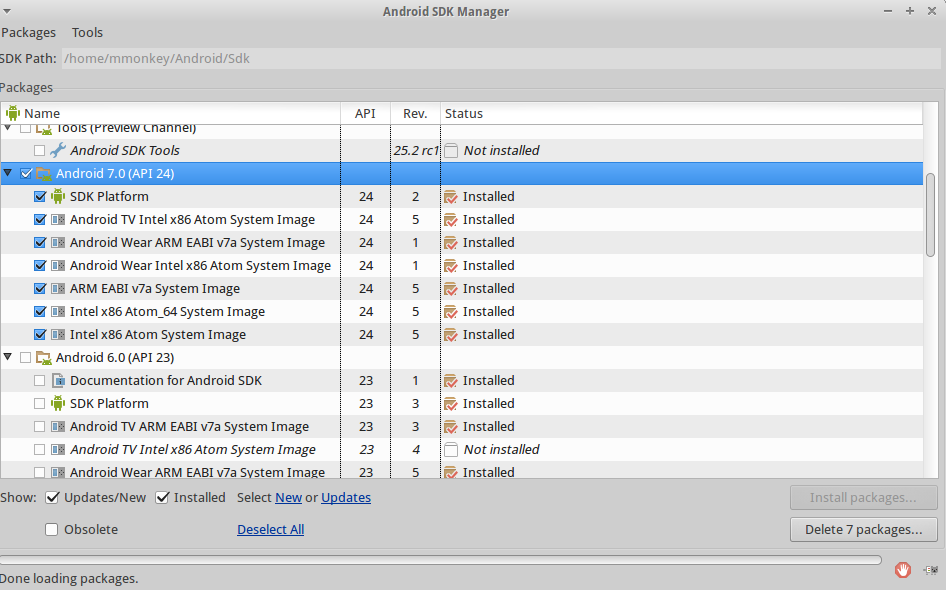Click the Documentation for Android SDK icon
Image resolution: width=946 pixels, height=590 pixels.
(x=58, y=381)
